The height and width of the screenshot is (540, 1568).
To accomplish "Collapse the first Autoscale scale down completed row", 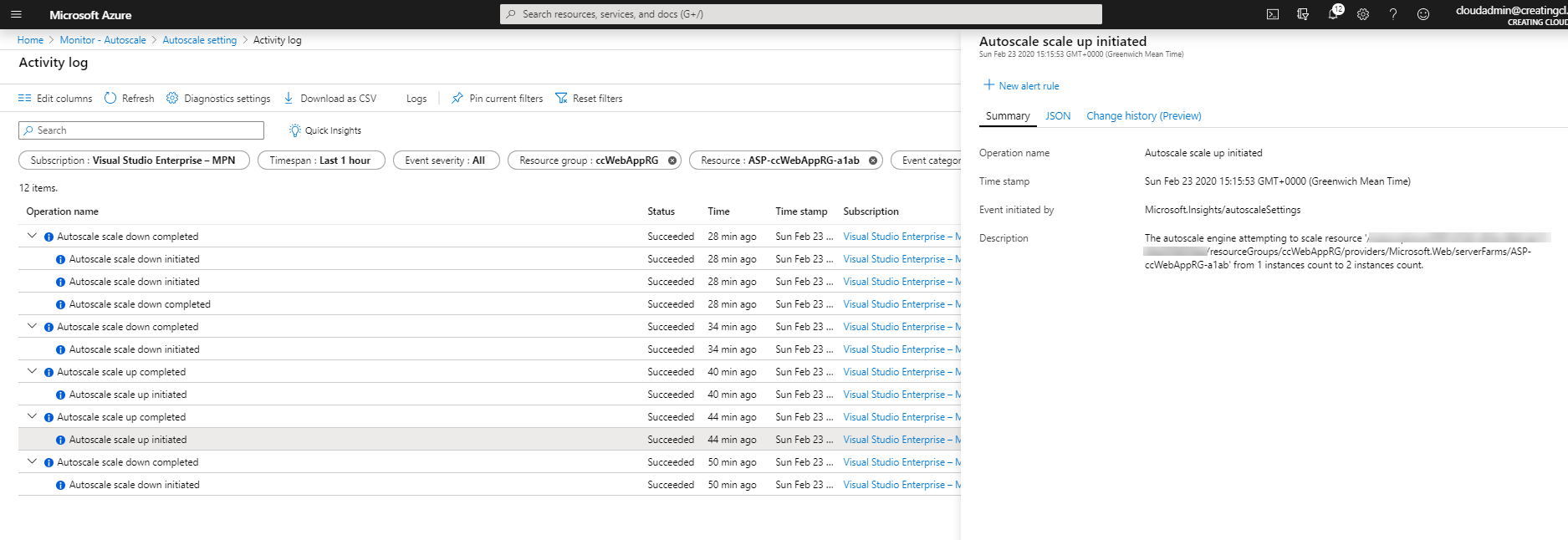I will pos(32,237).
